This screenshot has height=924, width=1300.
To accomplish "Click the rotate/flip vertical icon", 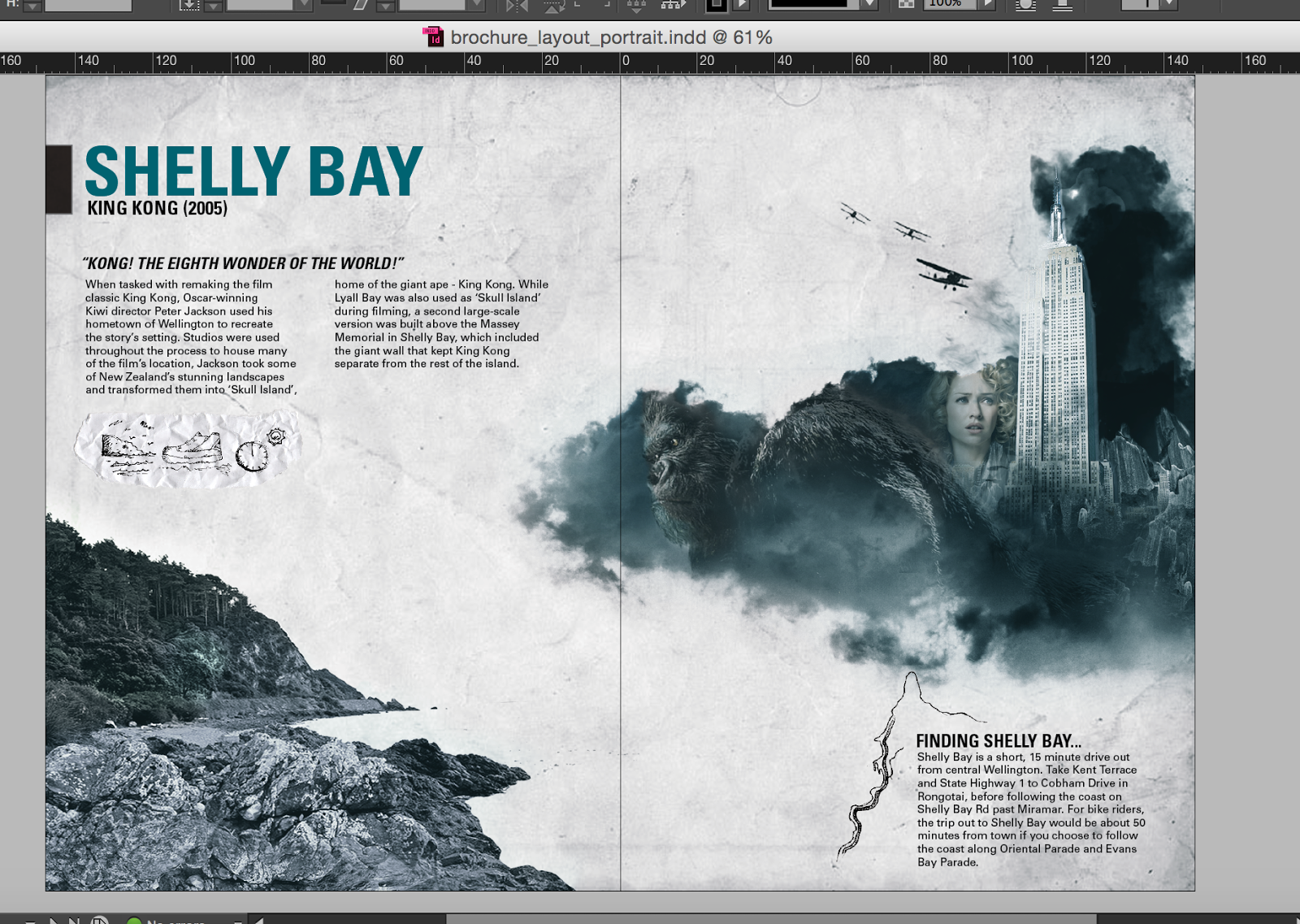I will [554, 6].
